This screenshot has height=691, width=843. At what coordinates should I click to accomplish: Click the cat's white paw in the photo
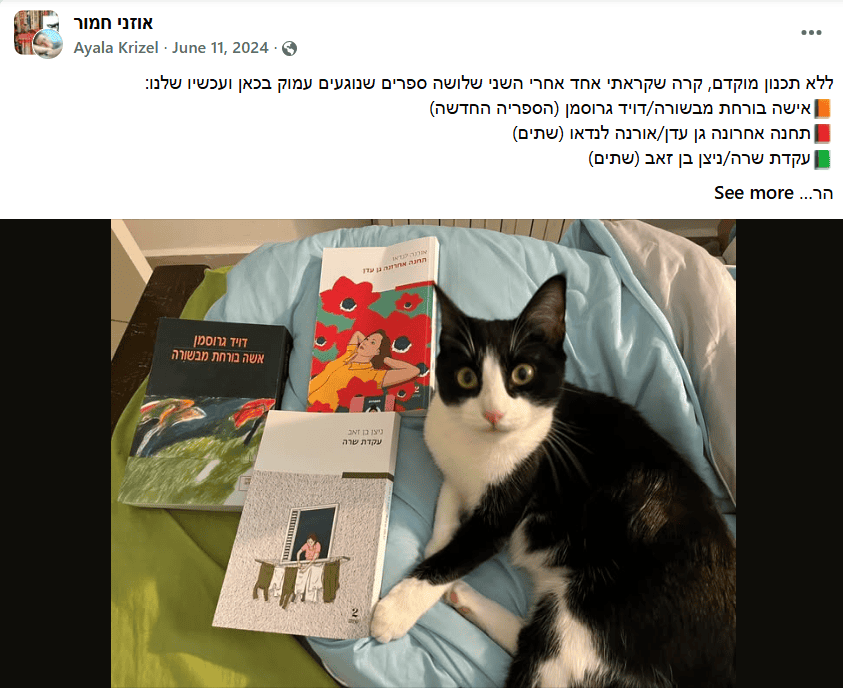point(398,610)
